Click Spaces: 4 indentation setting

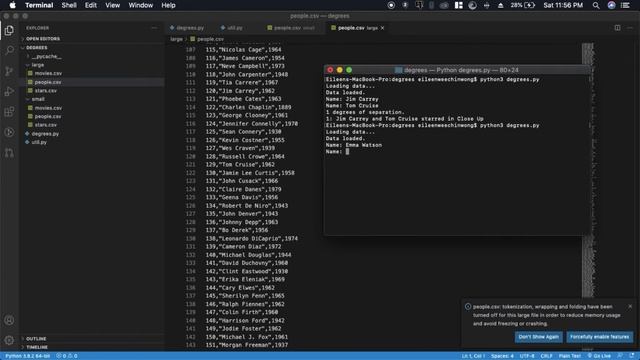(x=502, y=356)
